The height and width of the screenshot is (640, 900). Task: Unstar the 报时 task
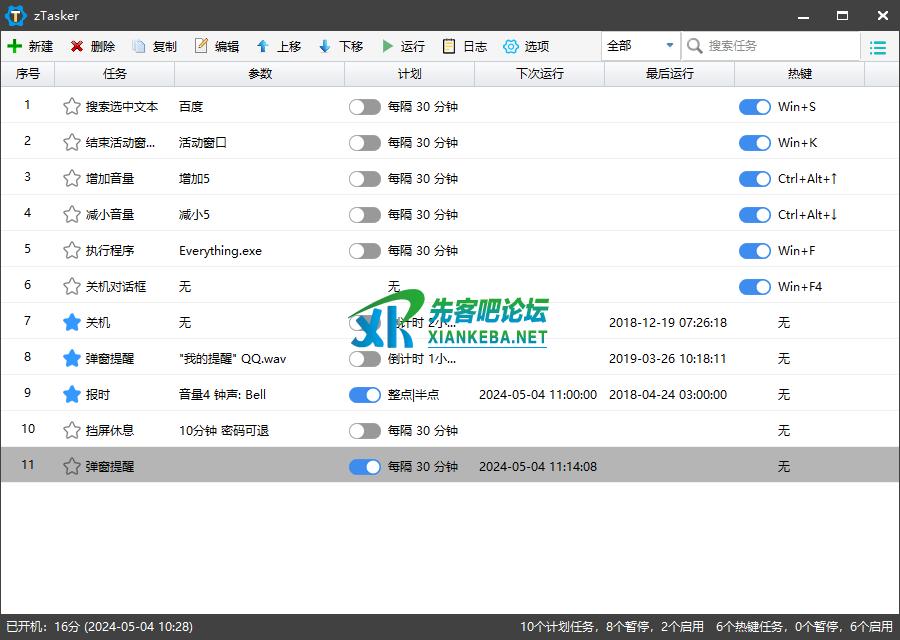[x=71, y=395]
